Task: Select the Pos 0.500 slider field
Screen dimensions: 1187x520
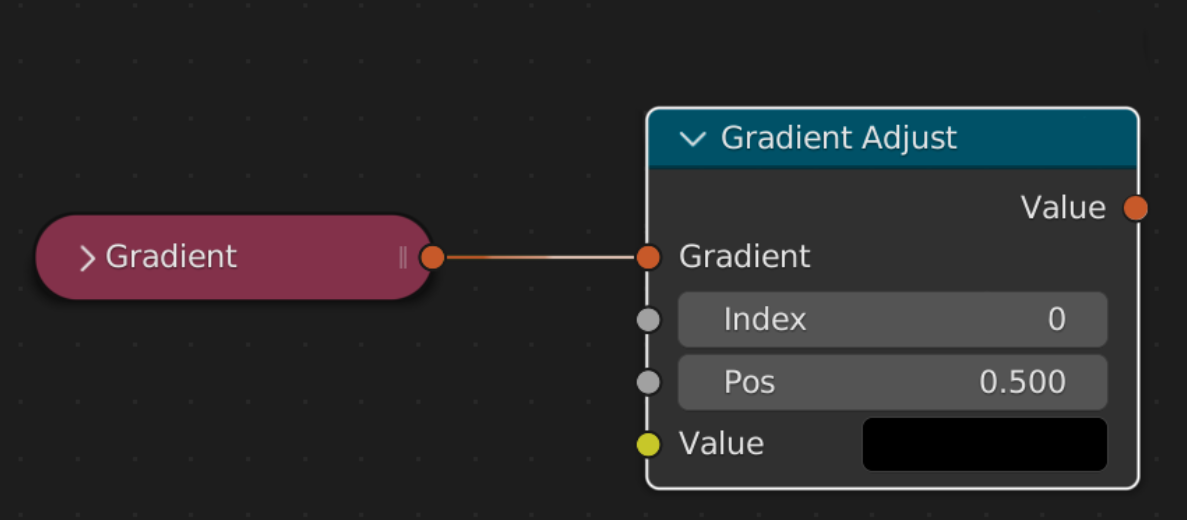Action: [x=893, y=382]
